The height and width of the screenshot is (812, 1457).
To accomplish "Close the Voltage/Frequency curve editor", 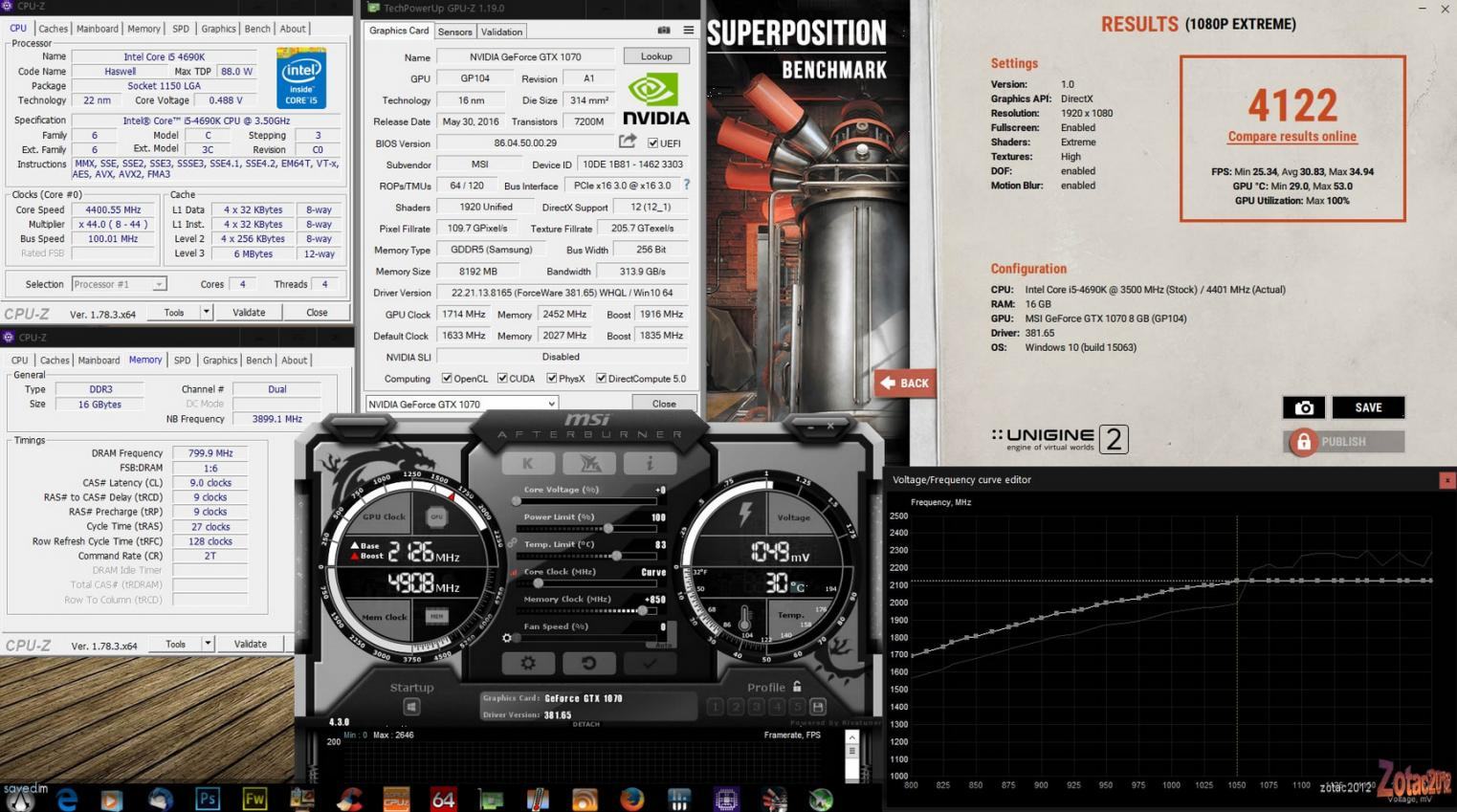I will pos(1446,480).
